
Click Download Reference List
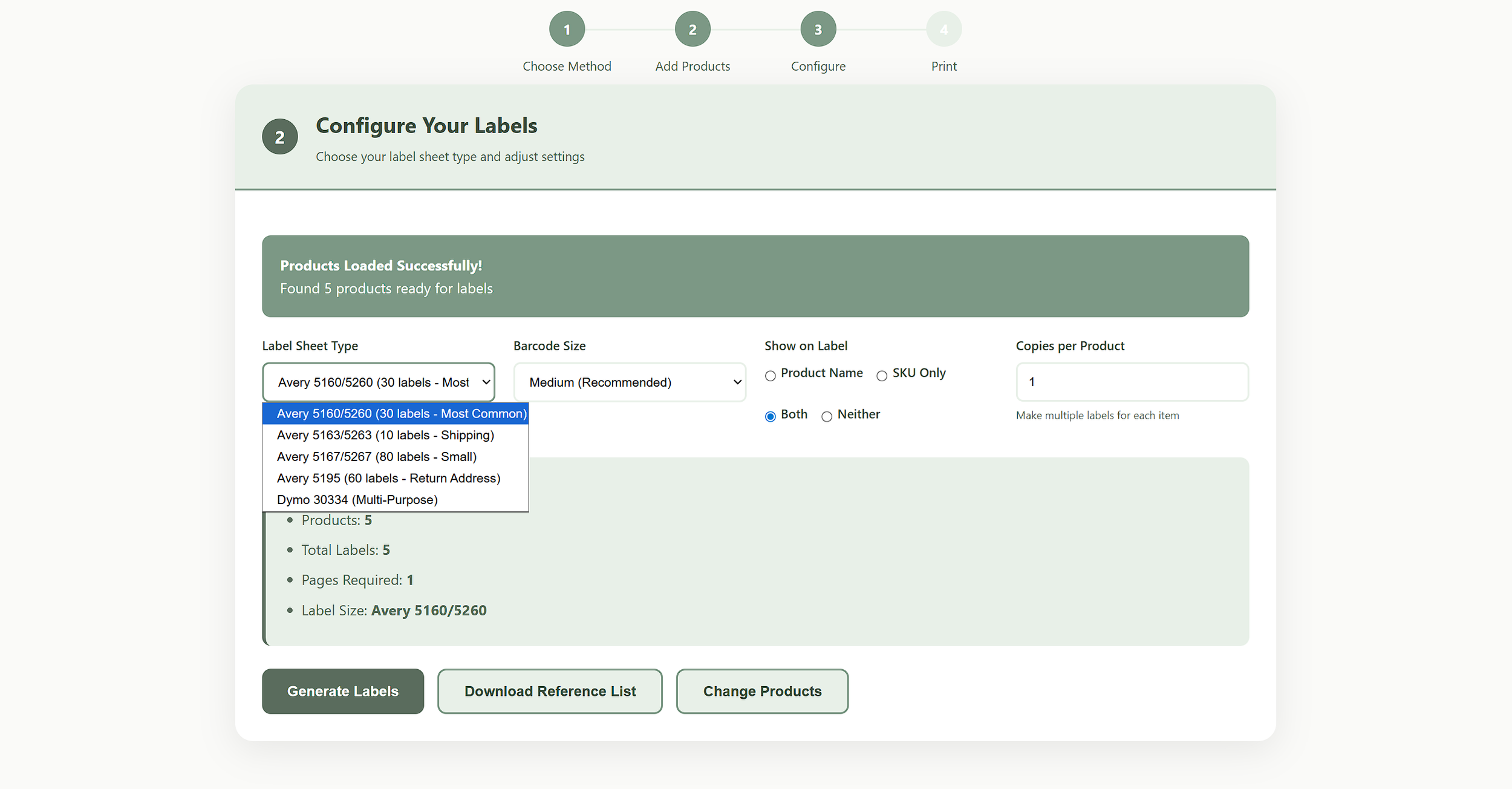(x=549, y=691)
